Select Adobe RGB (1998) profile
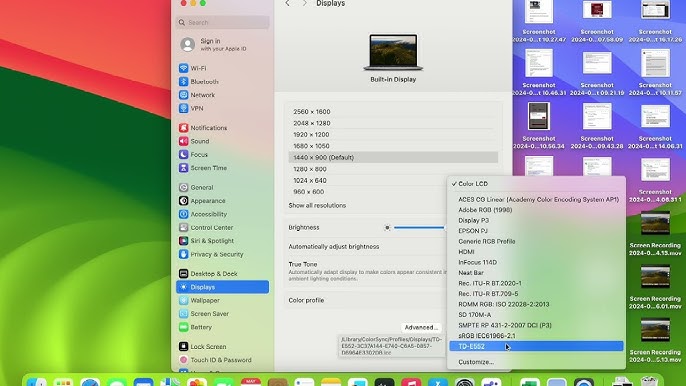The image size is (686, 386). pos(536,210)
